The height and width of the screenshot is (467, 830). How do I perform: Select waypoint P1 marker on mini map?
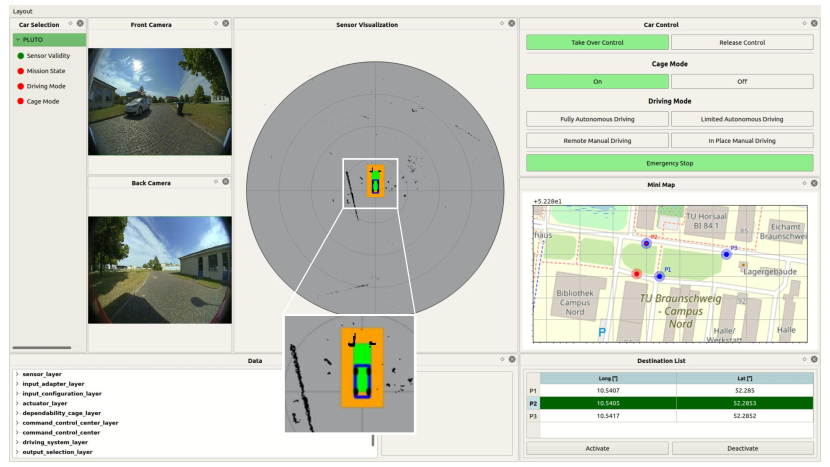659,276
